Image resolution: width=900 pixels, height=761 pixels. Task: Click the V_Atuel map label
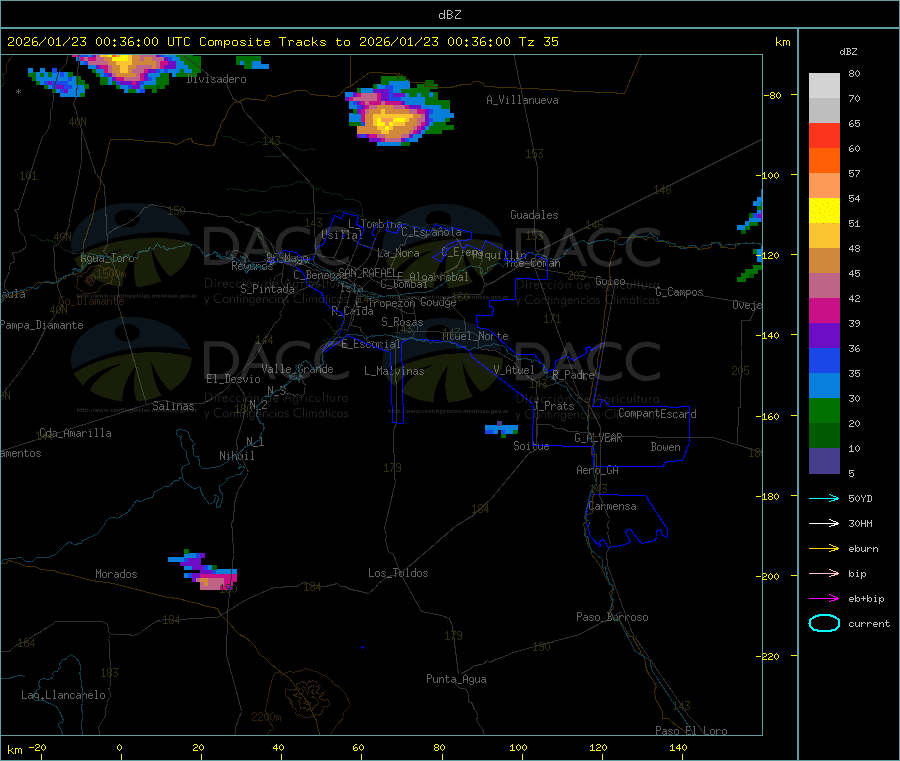514,370
